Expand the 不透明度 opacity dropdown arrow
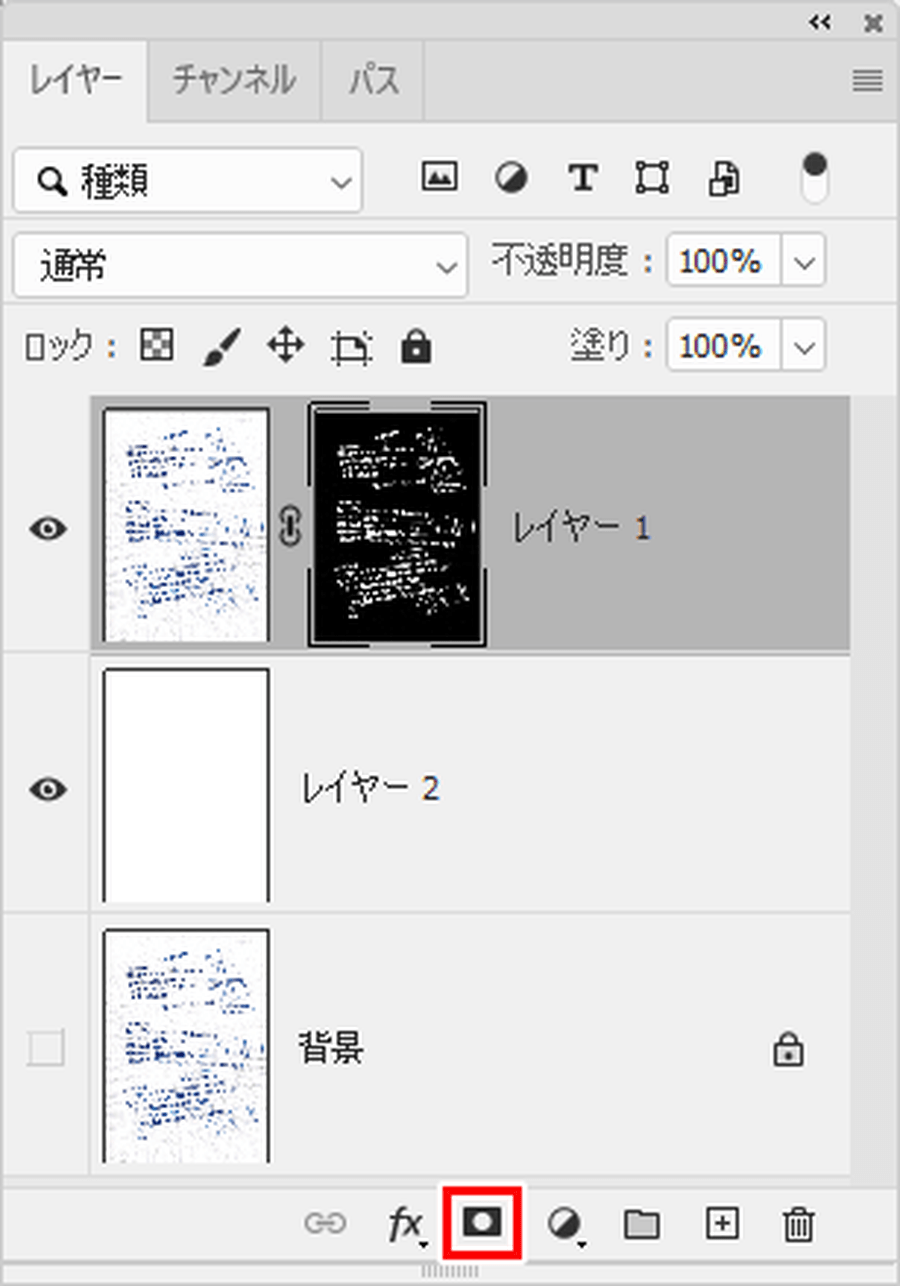This screenshot has height=1286, width=900. coord(805,262)
